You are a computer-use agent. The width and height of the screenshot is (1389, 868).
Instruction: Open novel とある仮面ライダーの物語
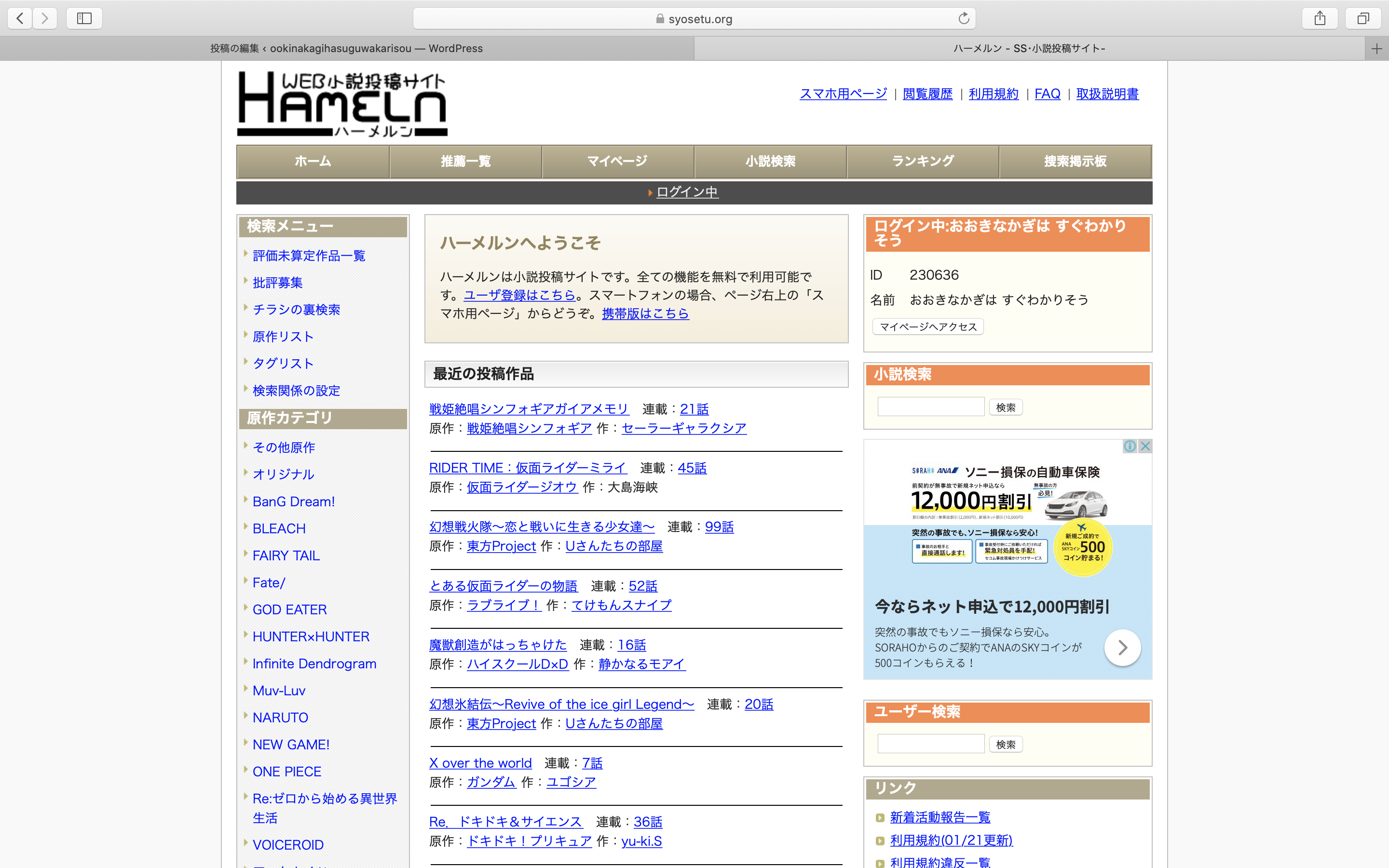click(503, 586)
